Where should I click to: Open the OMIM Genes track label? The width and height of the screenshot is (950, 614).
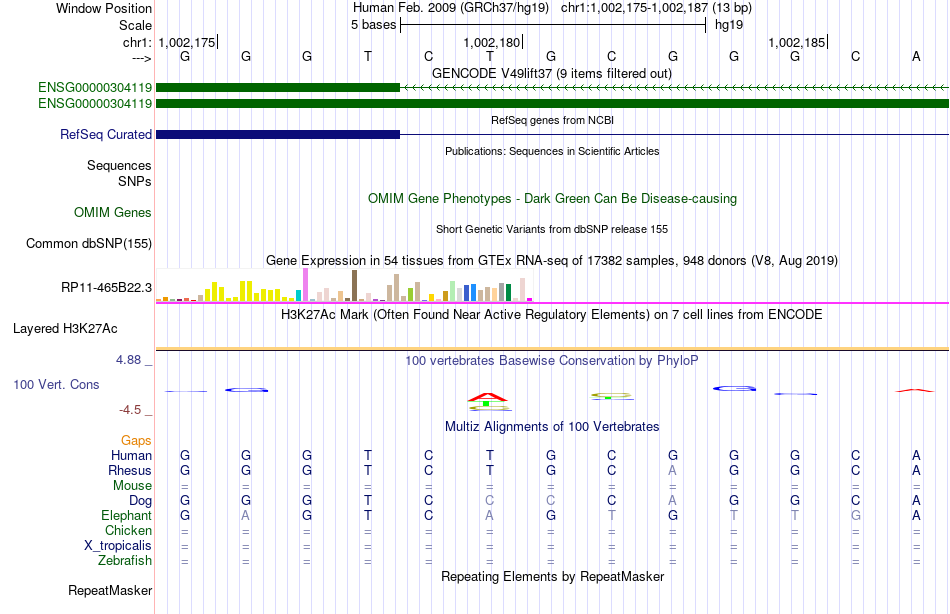tap(112, 212)
